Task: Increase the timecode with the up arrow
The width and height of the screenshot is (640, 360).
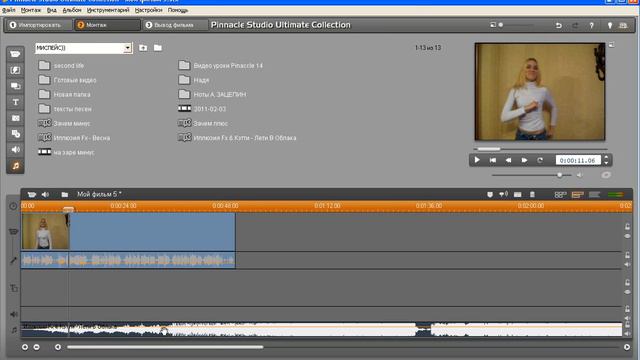Action: (606, 157)
